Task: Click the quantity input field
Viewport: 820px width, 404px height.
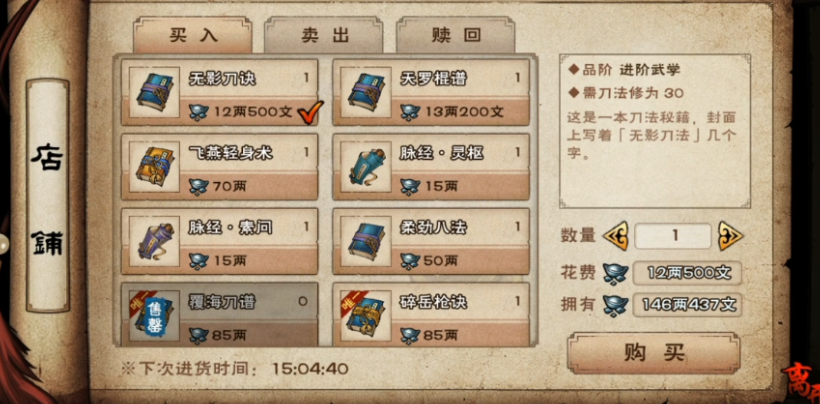Action: point(673,236)
